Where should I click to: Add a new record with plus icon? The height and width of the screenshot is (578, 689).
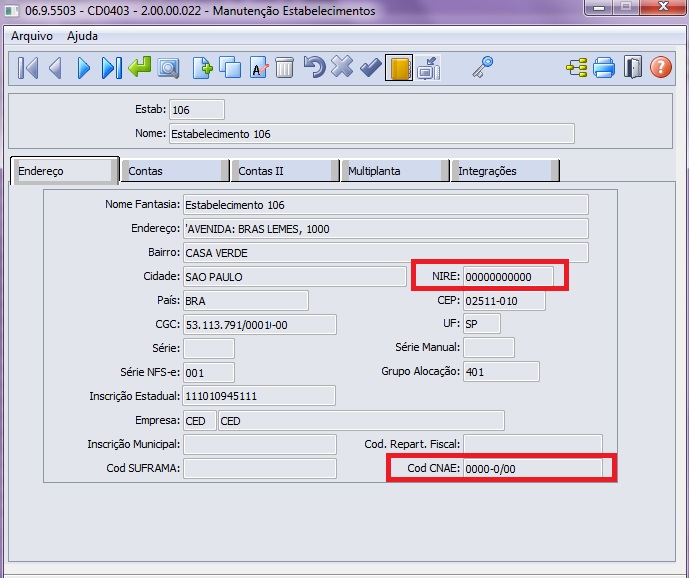click(202, 68)
